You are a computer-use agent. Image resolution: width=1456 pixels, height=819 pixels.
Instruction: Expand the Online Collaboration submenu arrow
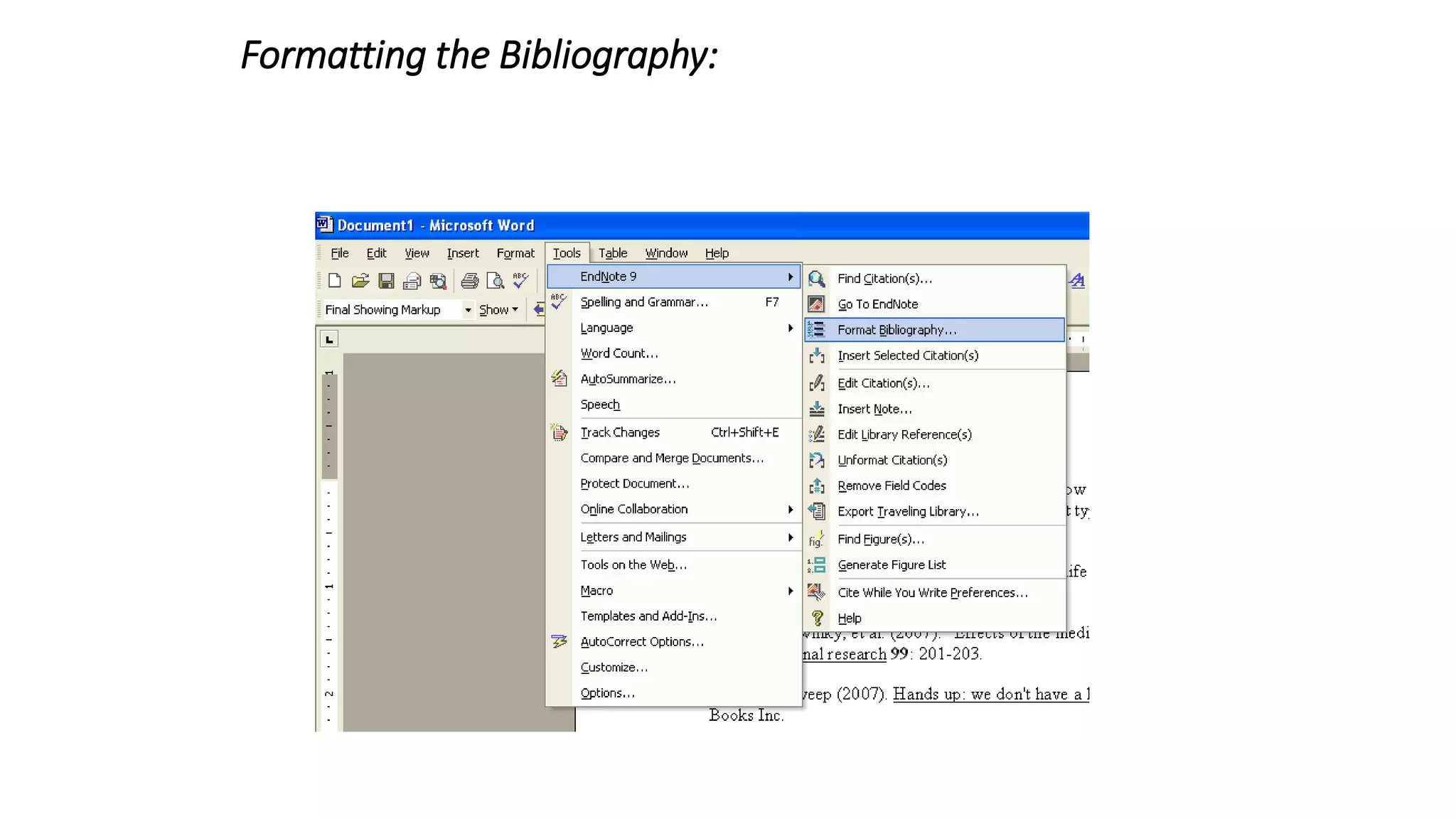[791, 509]
